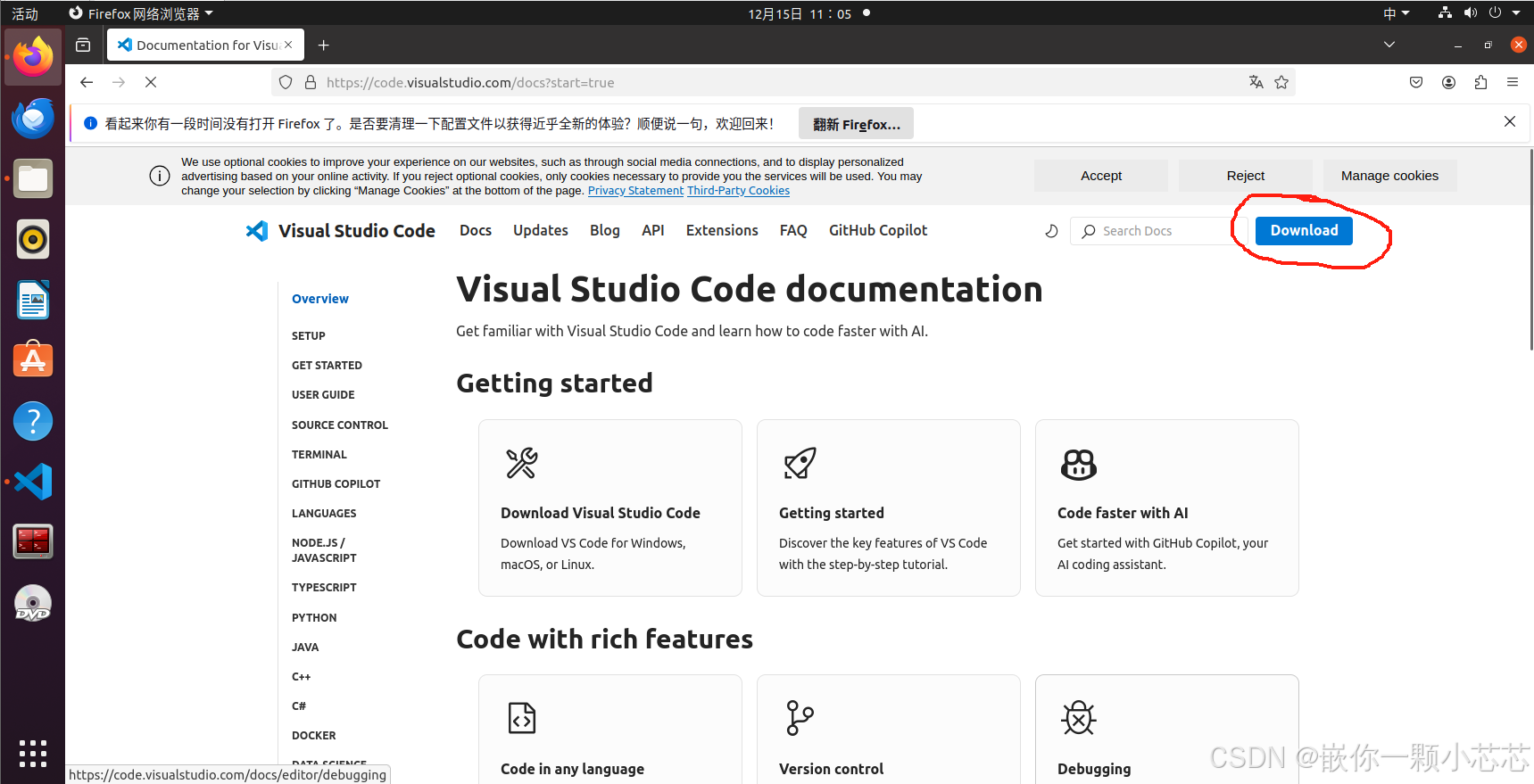Click the padlock site security icon

click(311, 82)
